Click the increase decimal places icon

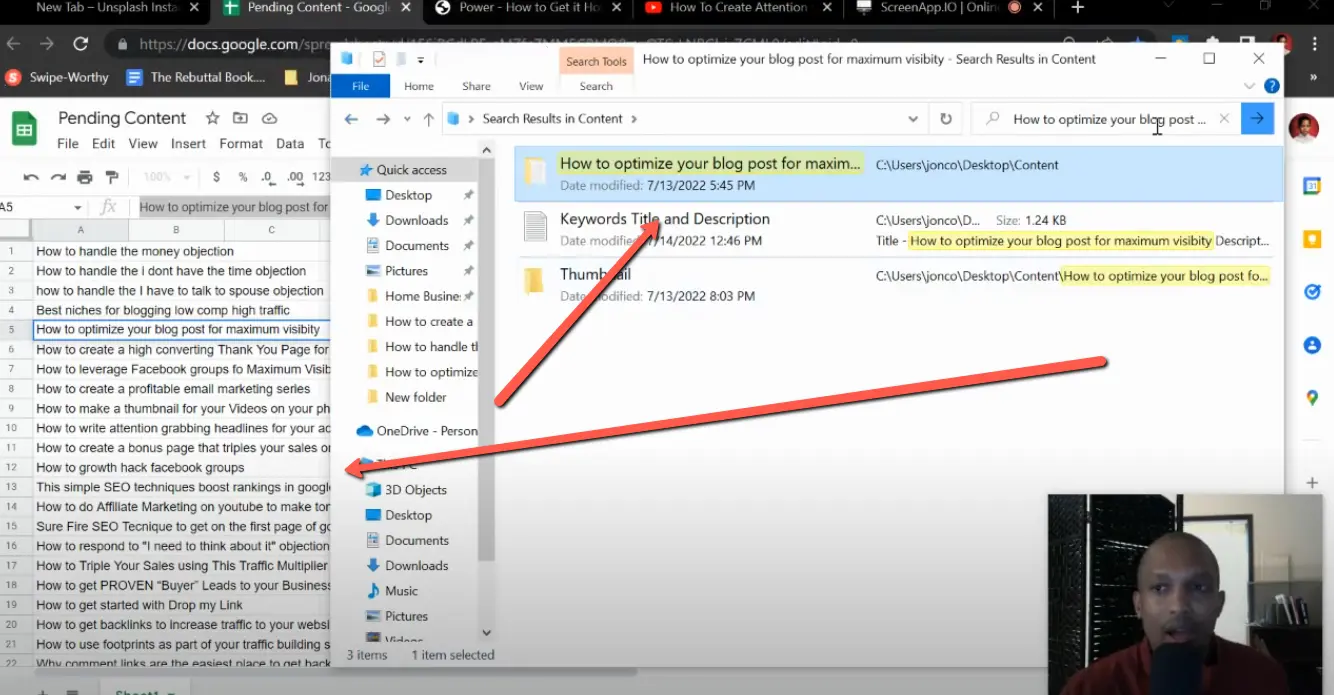point(297,177)
